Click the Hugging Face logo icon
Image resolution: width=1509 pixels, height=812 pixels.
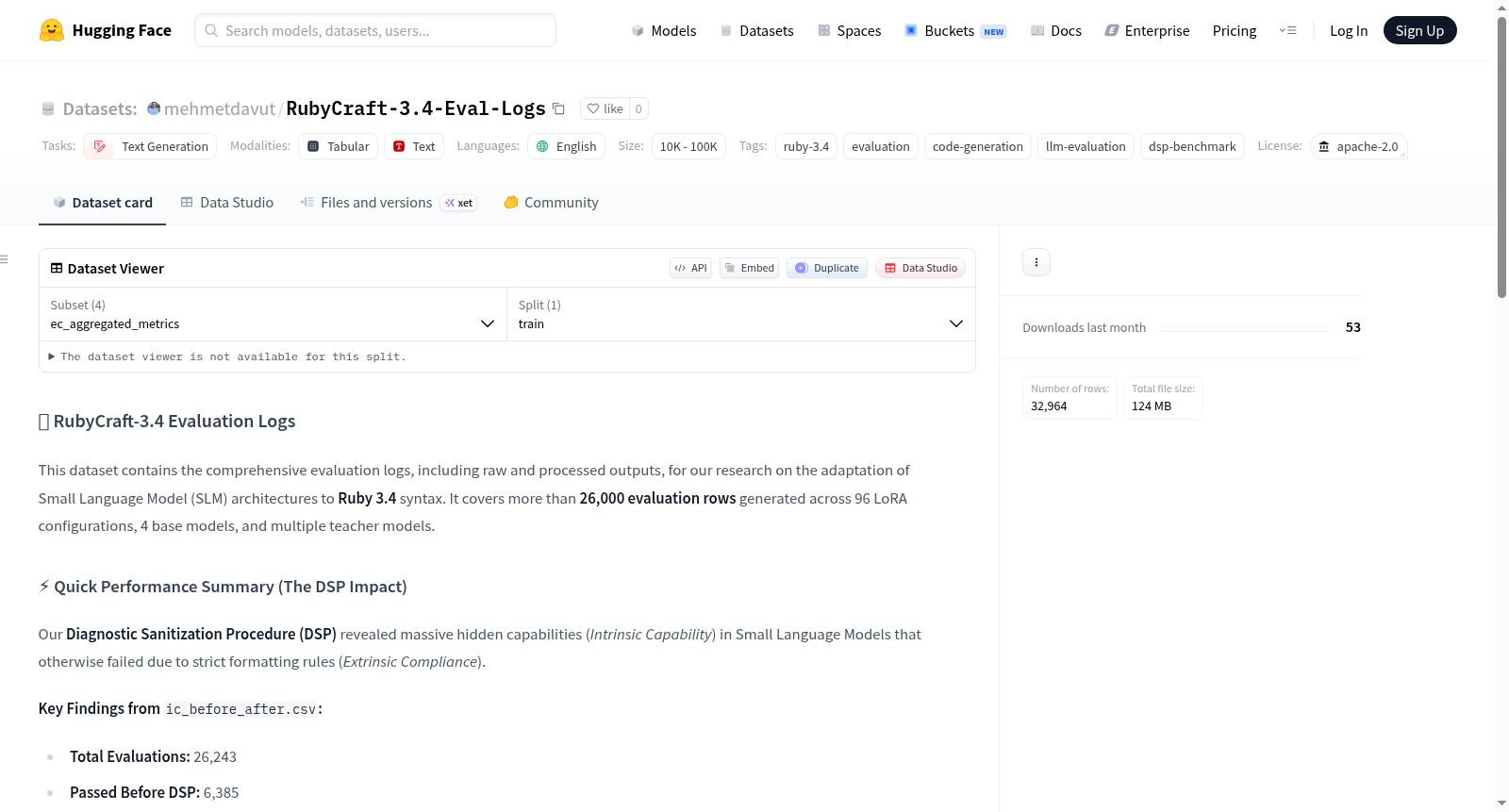click(x=52, y=30)
